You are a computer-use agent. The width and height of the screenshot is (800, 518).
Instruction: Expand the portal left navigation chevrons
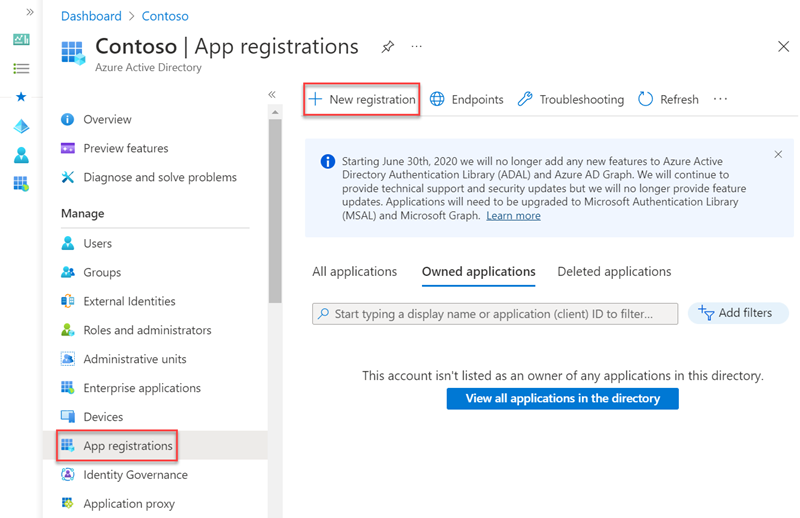(x=30, y=12)
